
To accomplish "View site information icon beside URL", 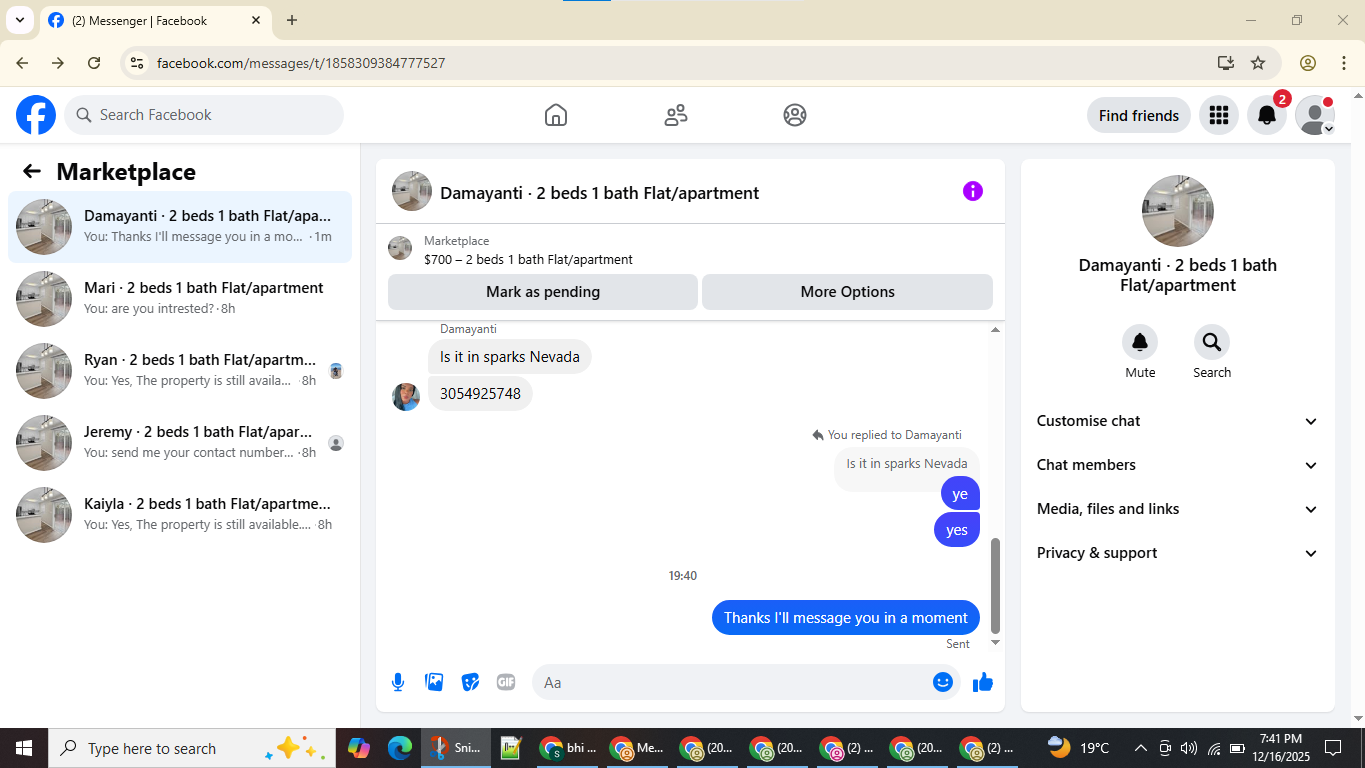I will tap(138, 63).
